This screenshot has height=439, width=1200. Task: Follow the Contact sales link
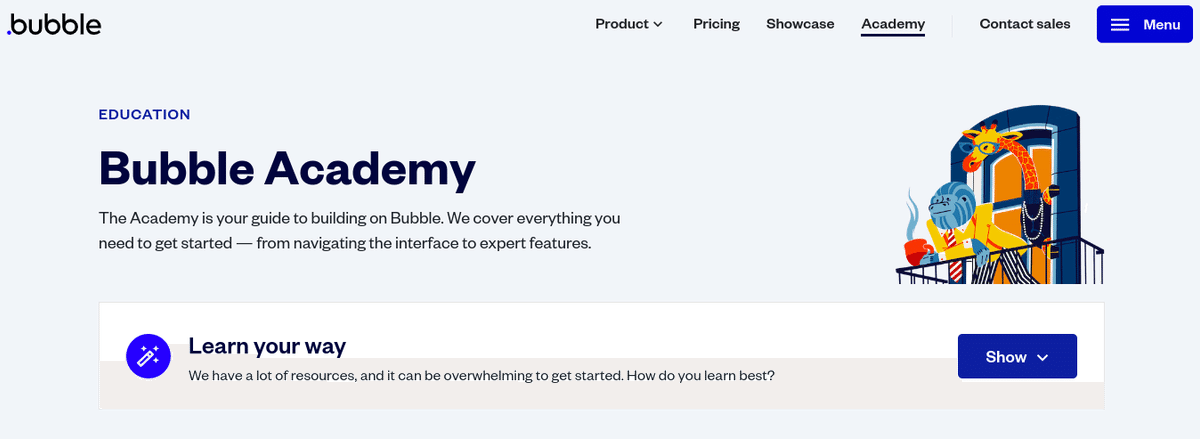tap(1025, 24)
